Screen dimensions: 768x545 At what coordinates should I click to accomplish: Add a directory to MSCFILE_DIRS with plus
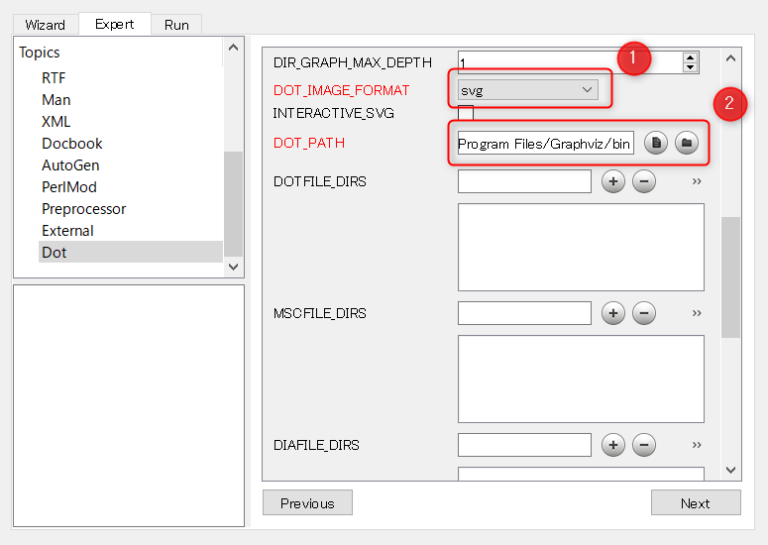[x=613, y=313]
